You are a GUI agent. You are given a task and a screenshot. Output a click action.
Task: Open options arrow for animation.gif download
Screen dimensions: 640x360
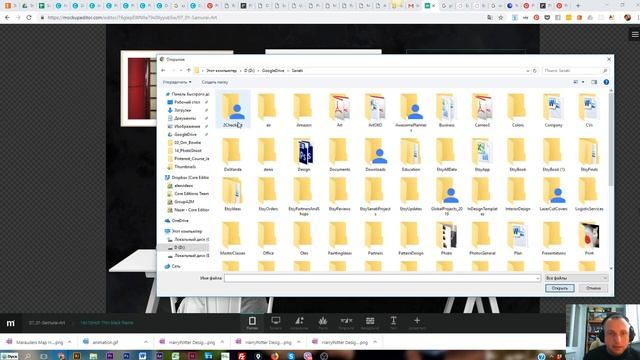[x=146, y=342]
